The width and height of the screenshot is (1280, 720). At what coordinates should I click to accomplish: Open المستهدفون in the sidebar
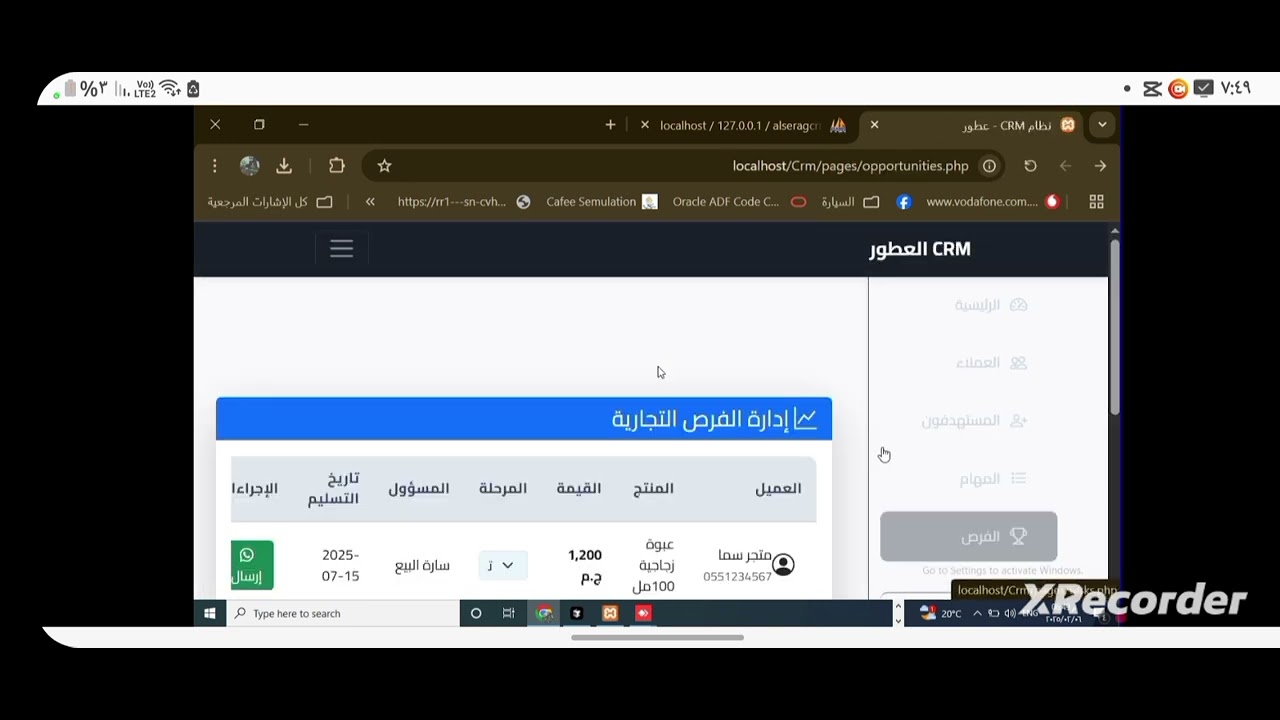974,421
